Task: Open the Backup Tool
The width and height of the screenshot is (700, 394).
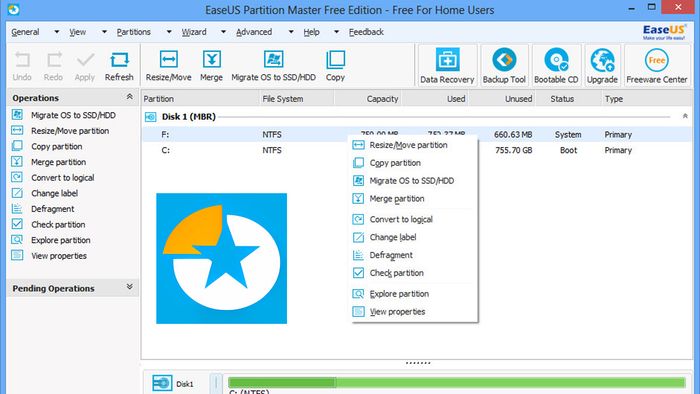Action: coord(504,66)
